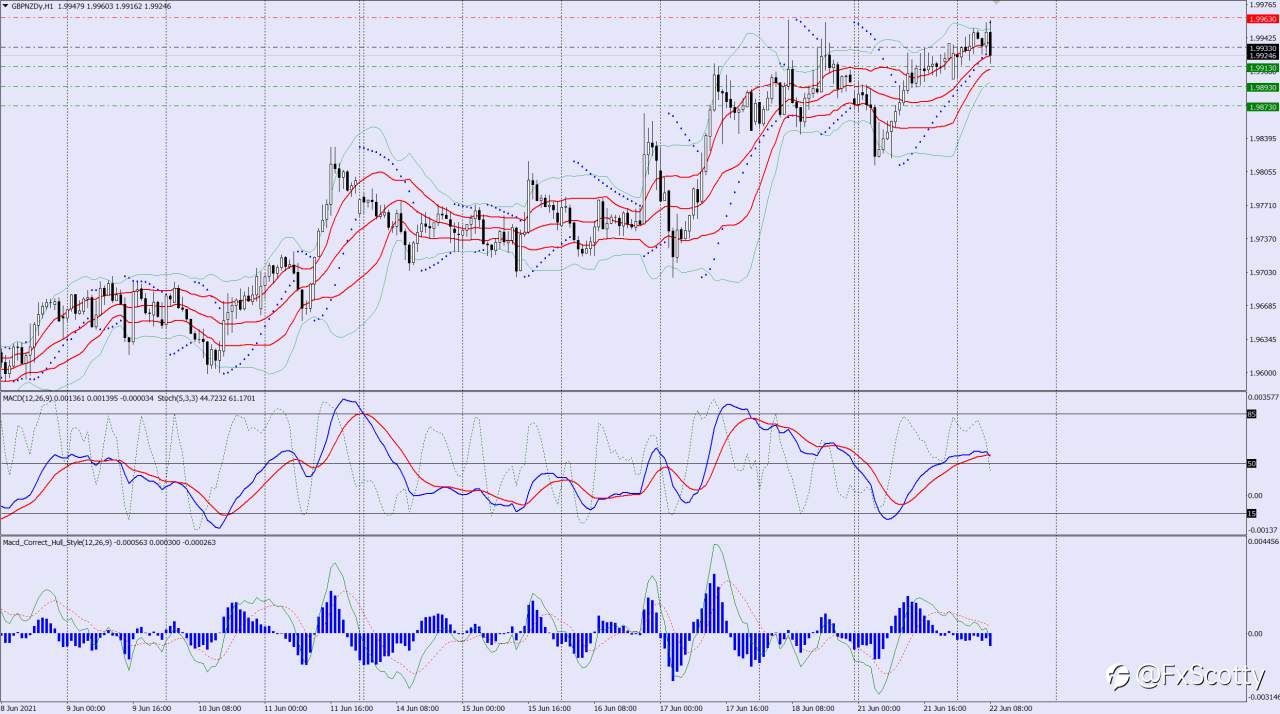Screen dimensions: 1280x714
Task: Click the 15 stochastic level label
Action: click(x=1251, y=513)
